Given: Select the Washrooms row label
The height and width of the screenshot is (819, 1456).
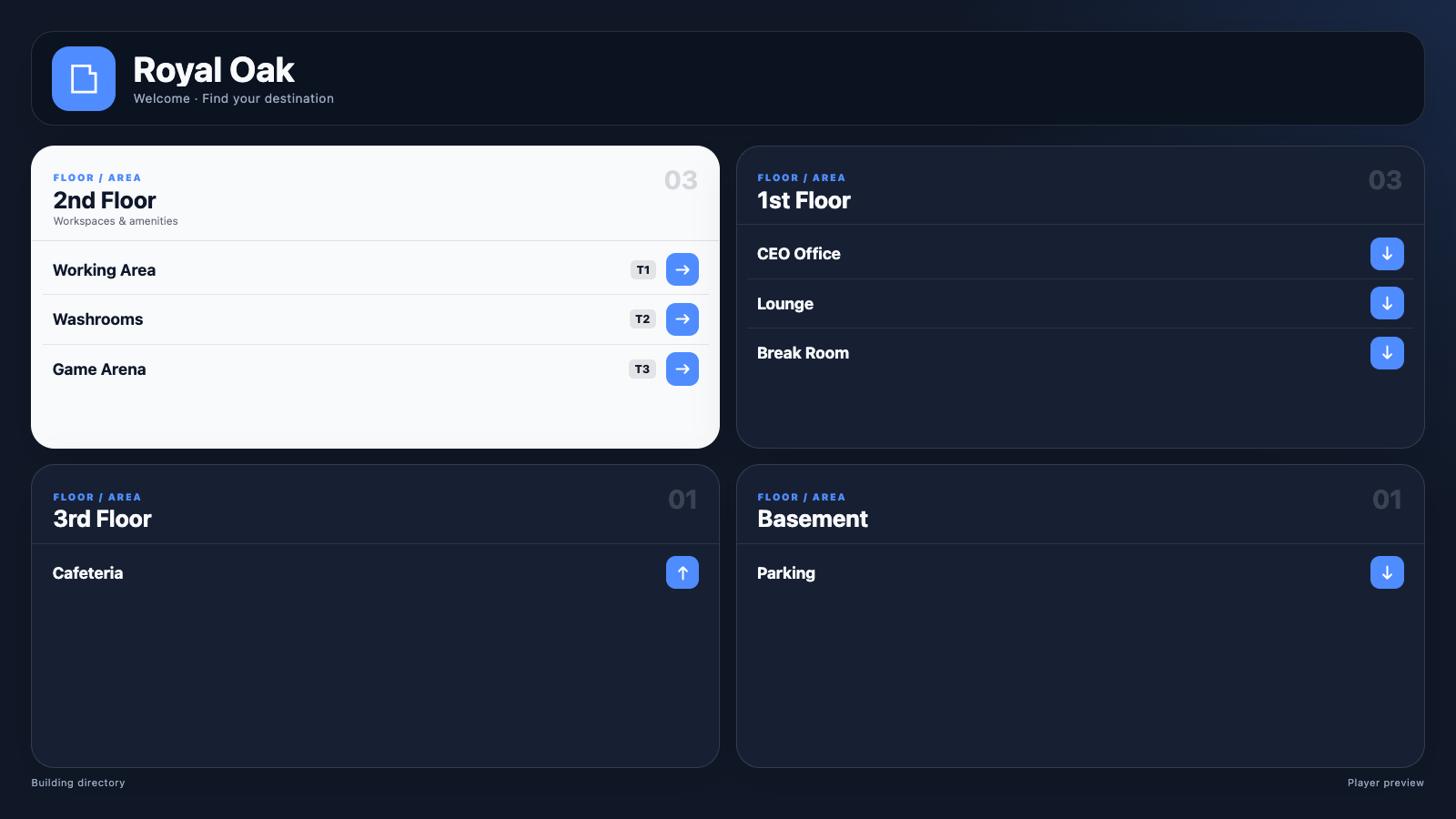Looking at the screenshot, I should click(x=97, y=319).
